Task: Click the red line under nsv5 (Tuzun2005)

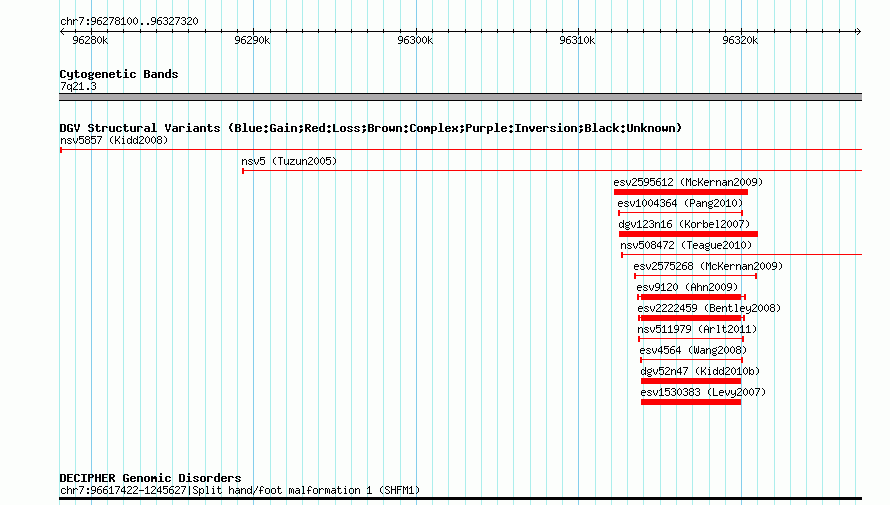Action: (552, 171)
